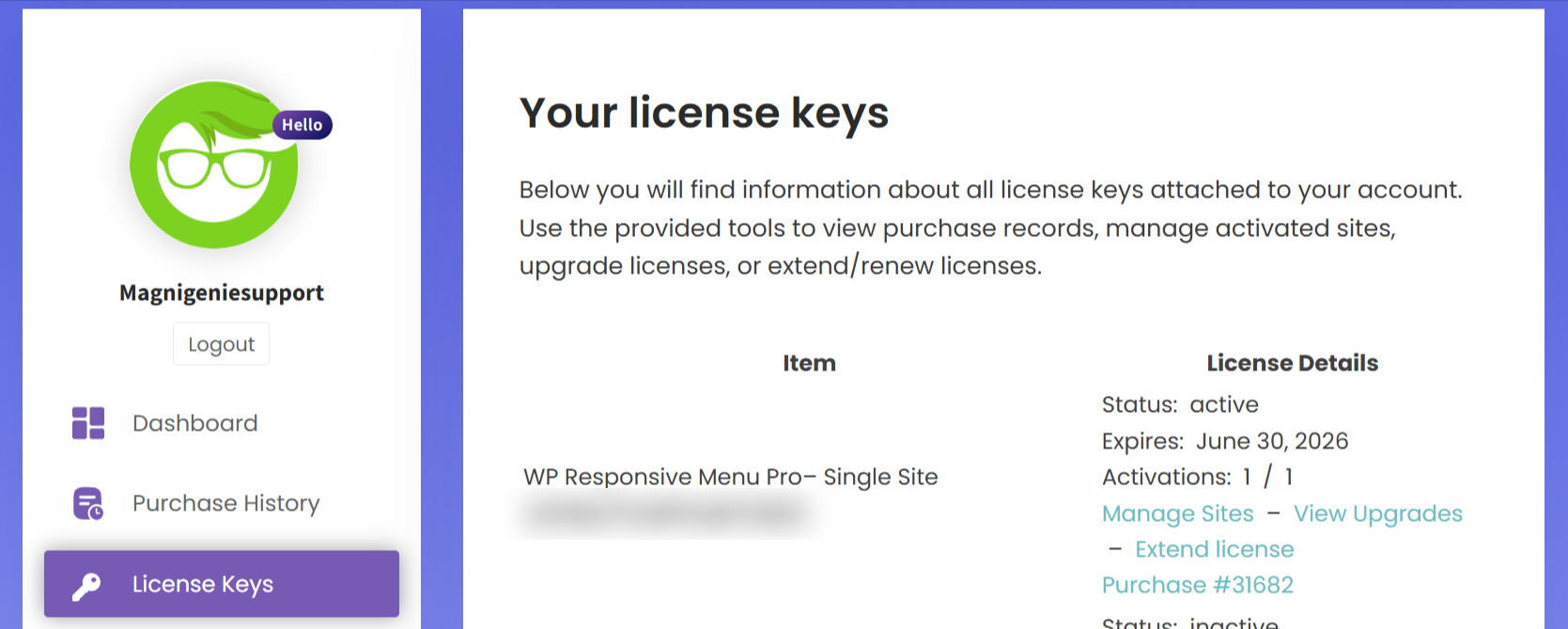Click the Hello badge on the avatar
1568x629 pixels.
coord(301,124)
